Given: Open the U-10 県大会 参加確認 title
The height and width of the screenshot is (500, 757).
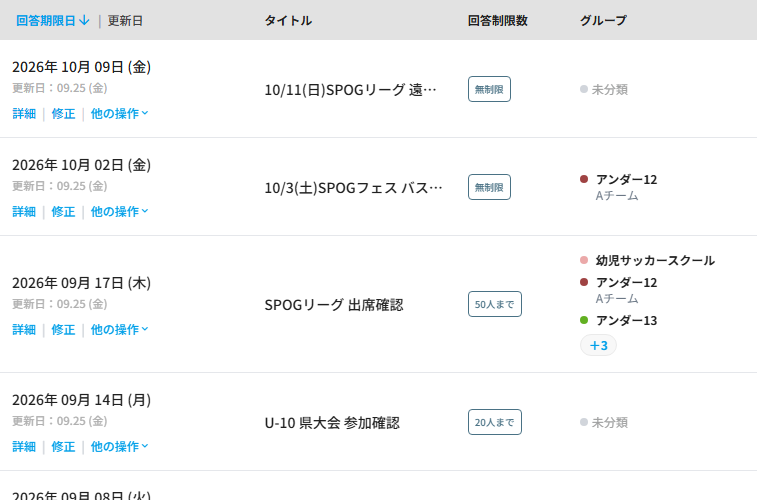Looking at the screenshot, I should pos(332,423).
